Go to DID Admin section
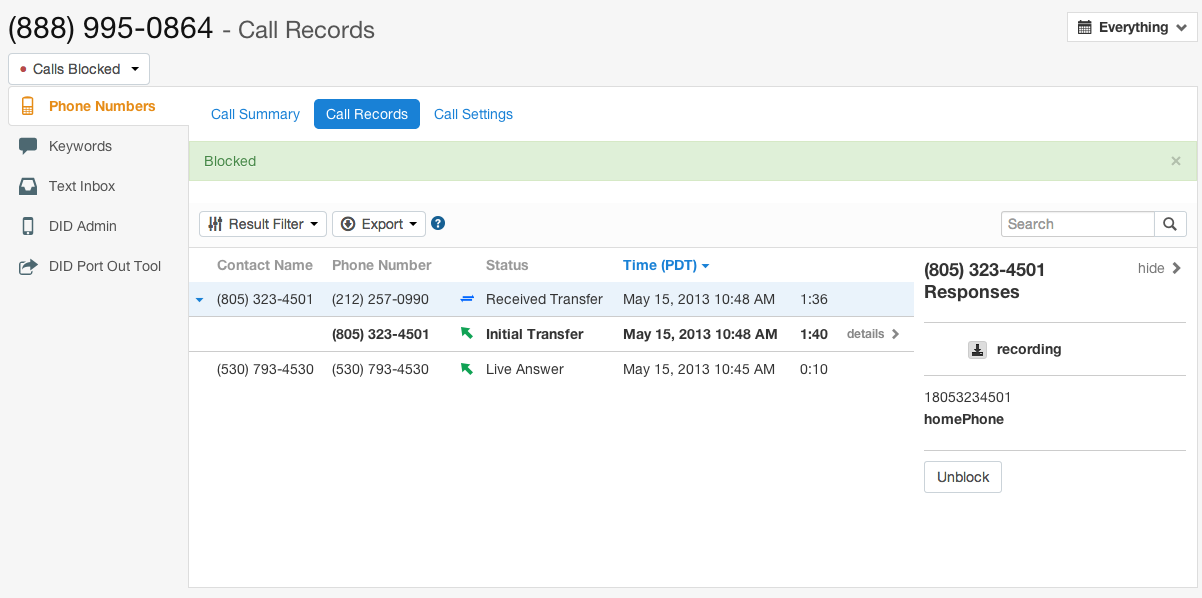Viewport: 1202px width, 598px height. click(x=82, y=226)
